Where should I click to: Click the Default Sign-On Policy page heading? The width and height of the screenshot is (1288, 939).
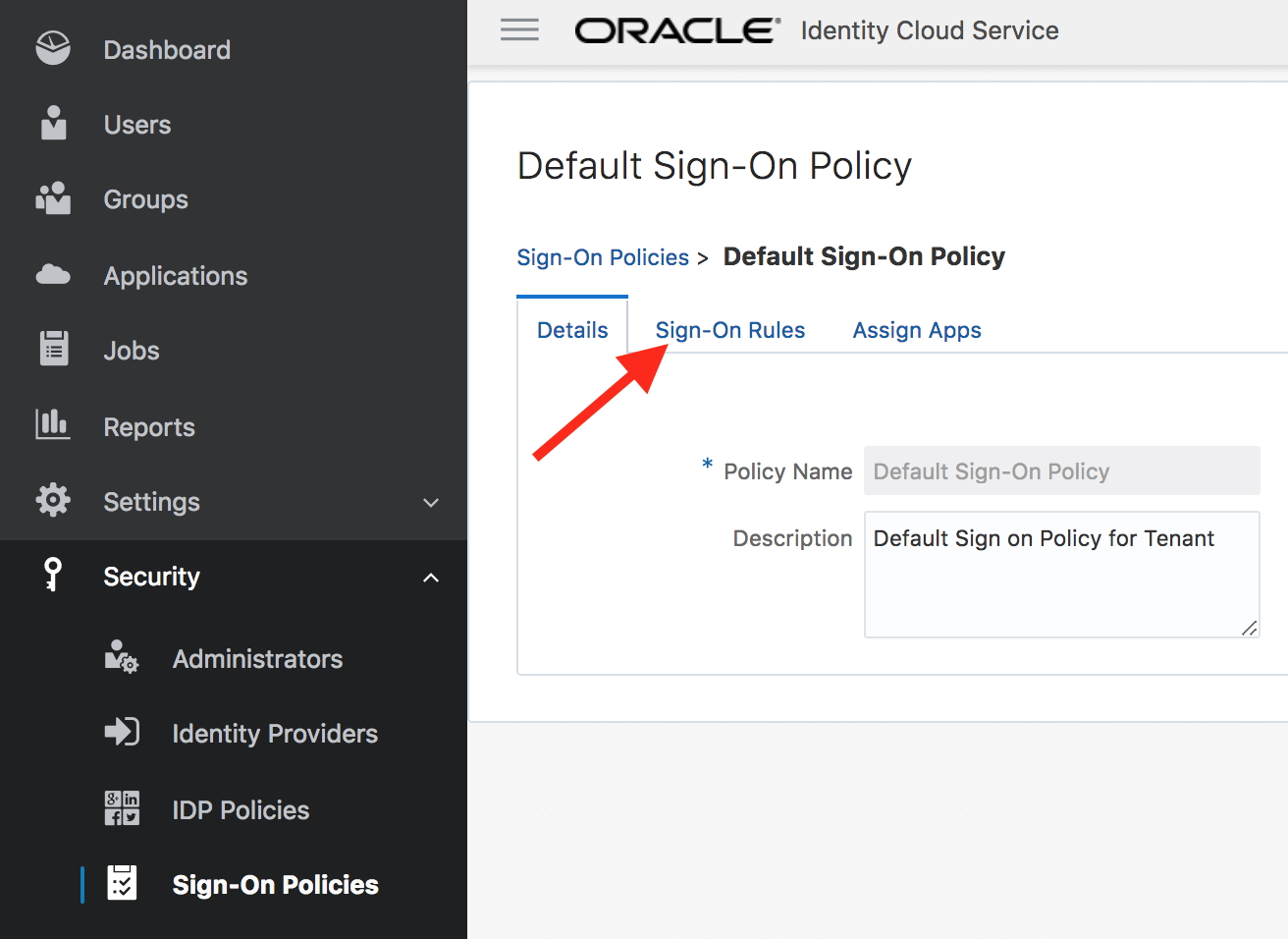pyautogui.click(x=715, y=166)
